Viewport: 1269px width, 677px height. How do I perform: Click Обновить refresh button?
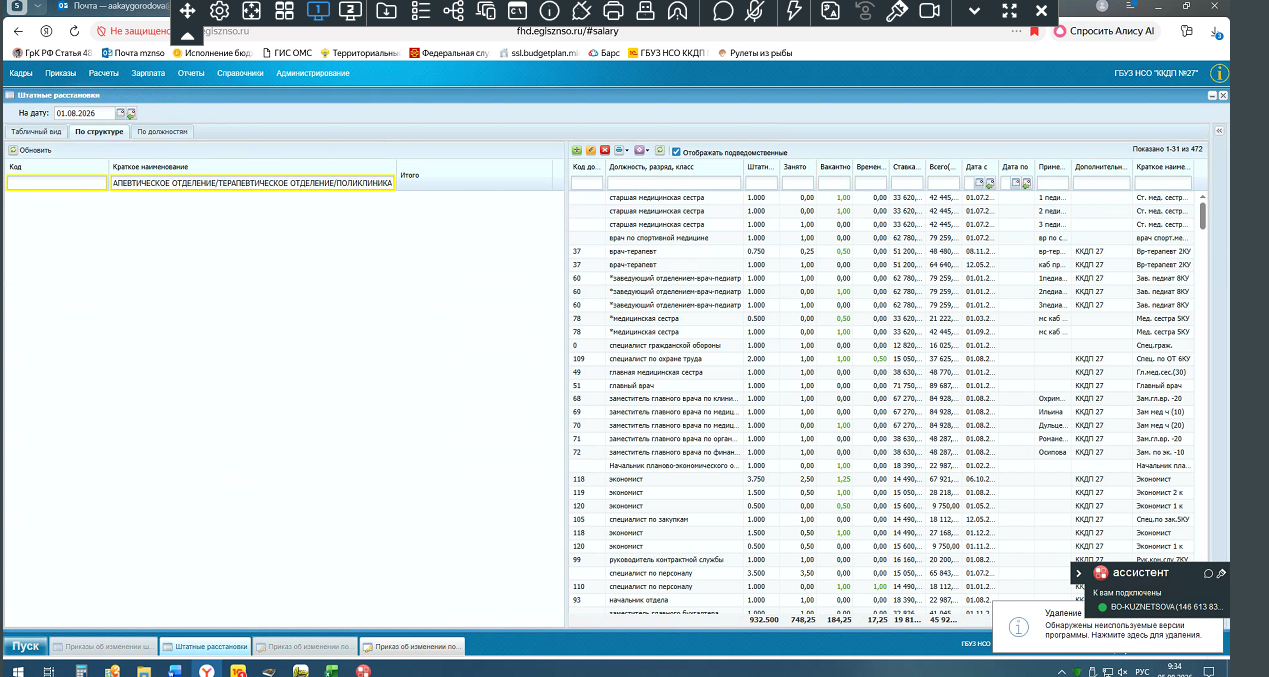tap(29, 150)
